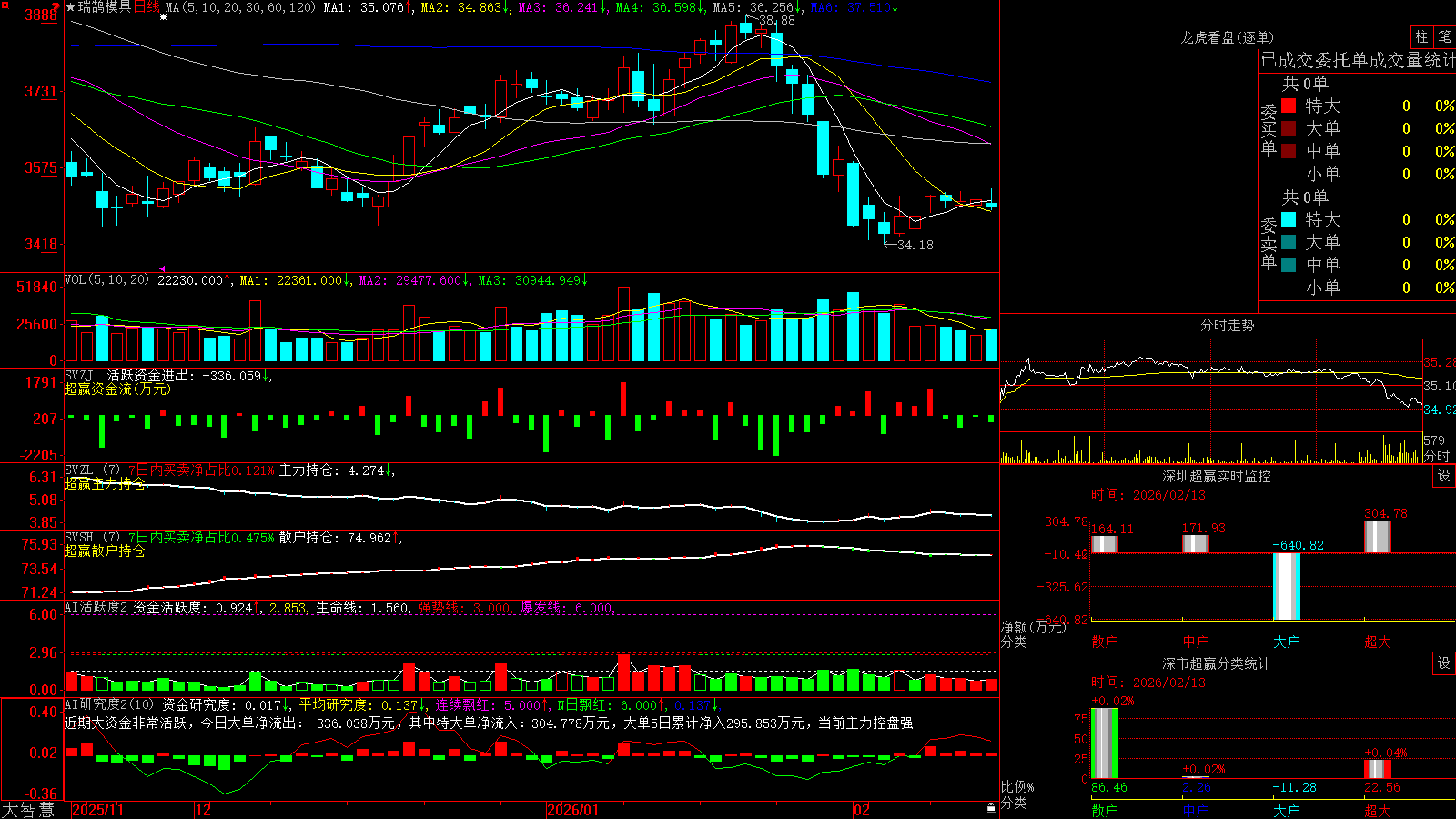Viewport: 1456px width, 819px height.
Task: Click the AI活跃度2 indicator label
Action: tap(96, 607)
